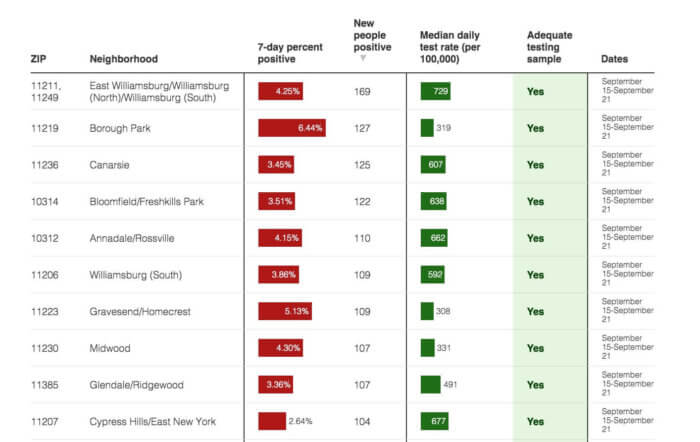Click Borough Park's 6.44% red bar

[292, 128]
